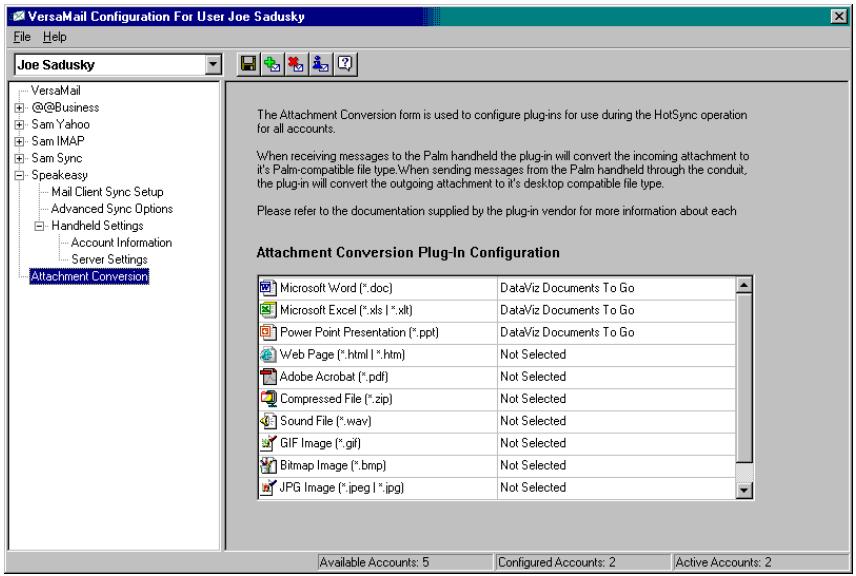Click the plug-in list scroll down arrow
The height and width of the screenshot is (576, 856).
[744, 490]
